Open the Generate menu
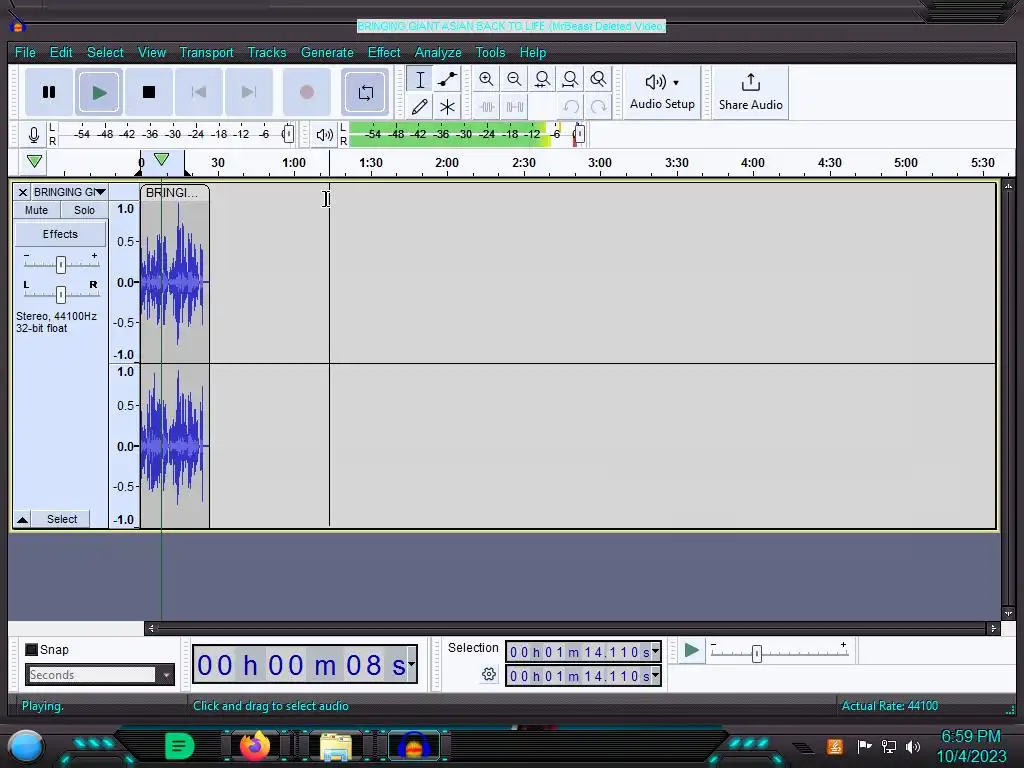This screenshot has width=1024, height=768. [x=327, y=52]
